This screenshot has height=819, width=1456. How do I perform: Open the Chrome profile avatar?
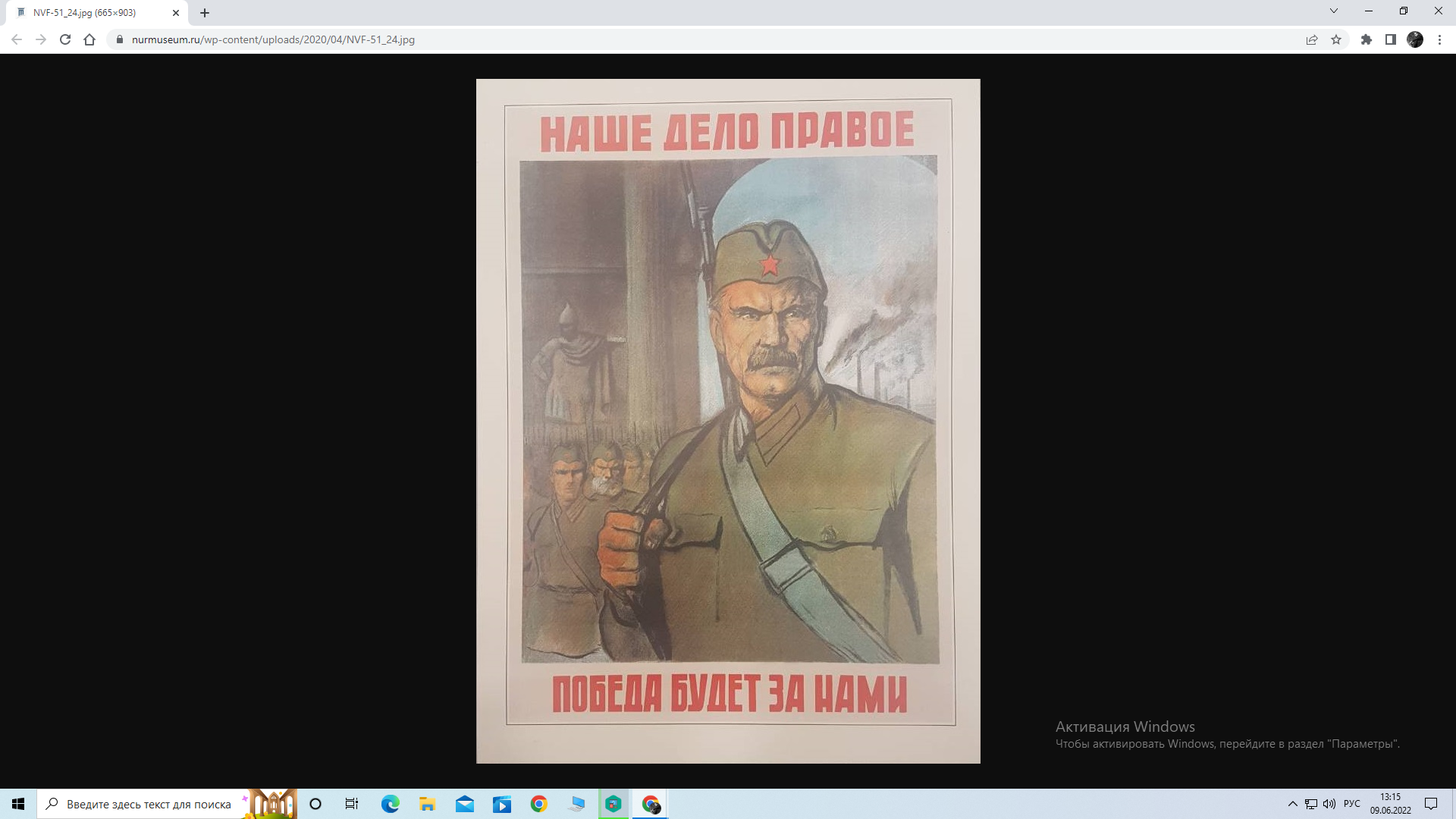click(x=1415, y=39)
